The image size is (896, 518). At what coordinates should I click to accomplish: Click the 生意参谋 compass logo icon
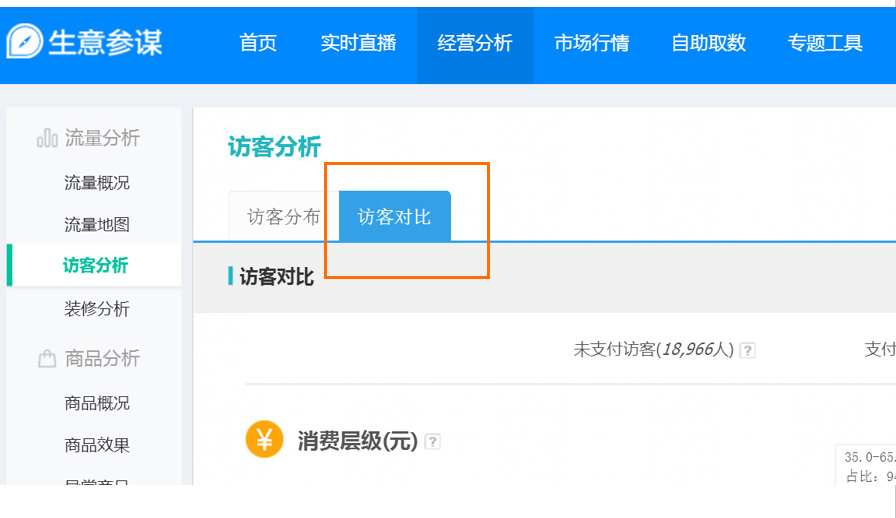click(25, 41)
